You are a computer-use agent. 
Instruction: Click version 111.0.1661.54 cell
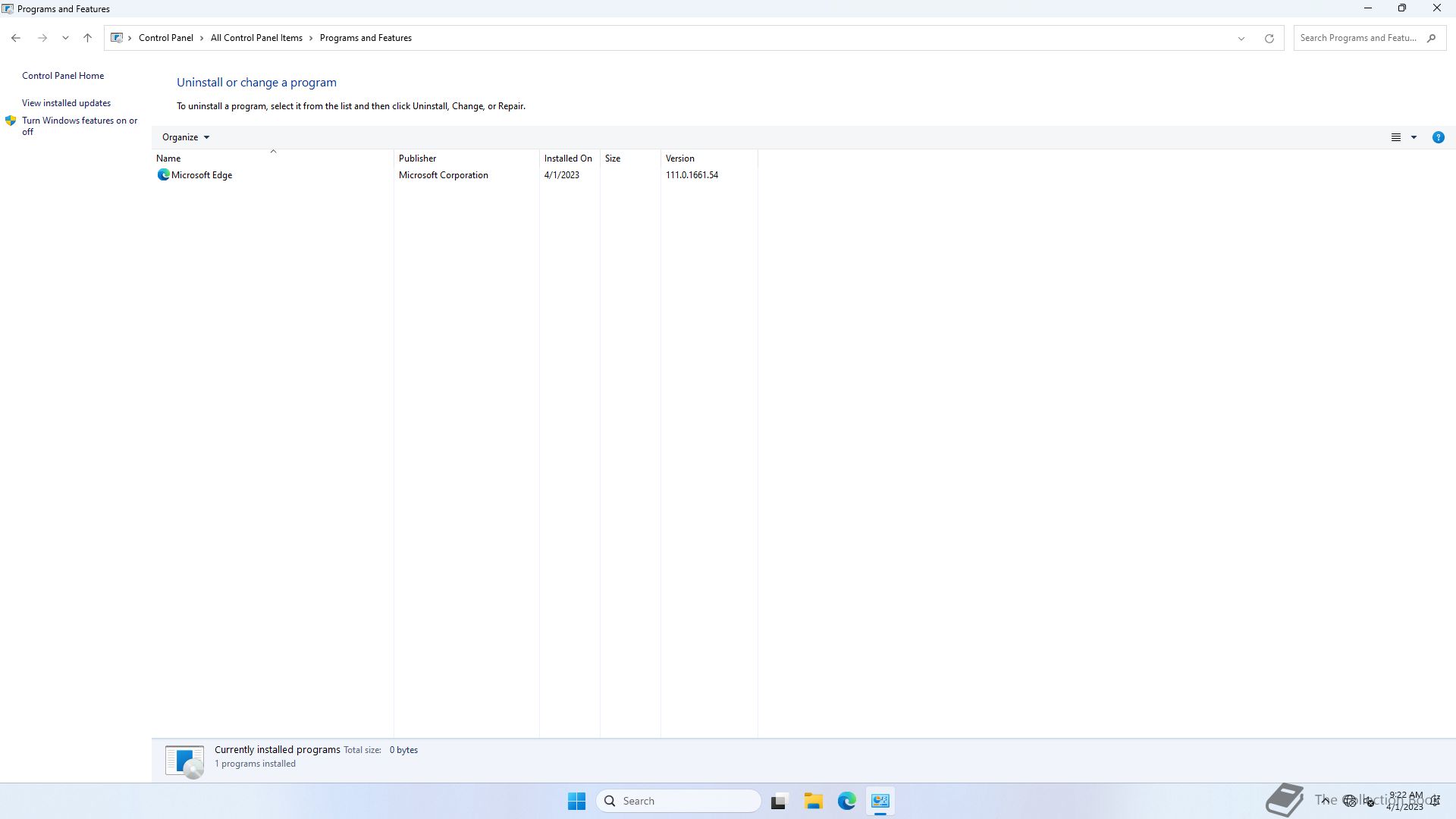[x=692, y=175]
